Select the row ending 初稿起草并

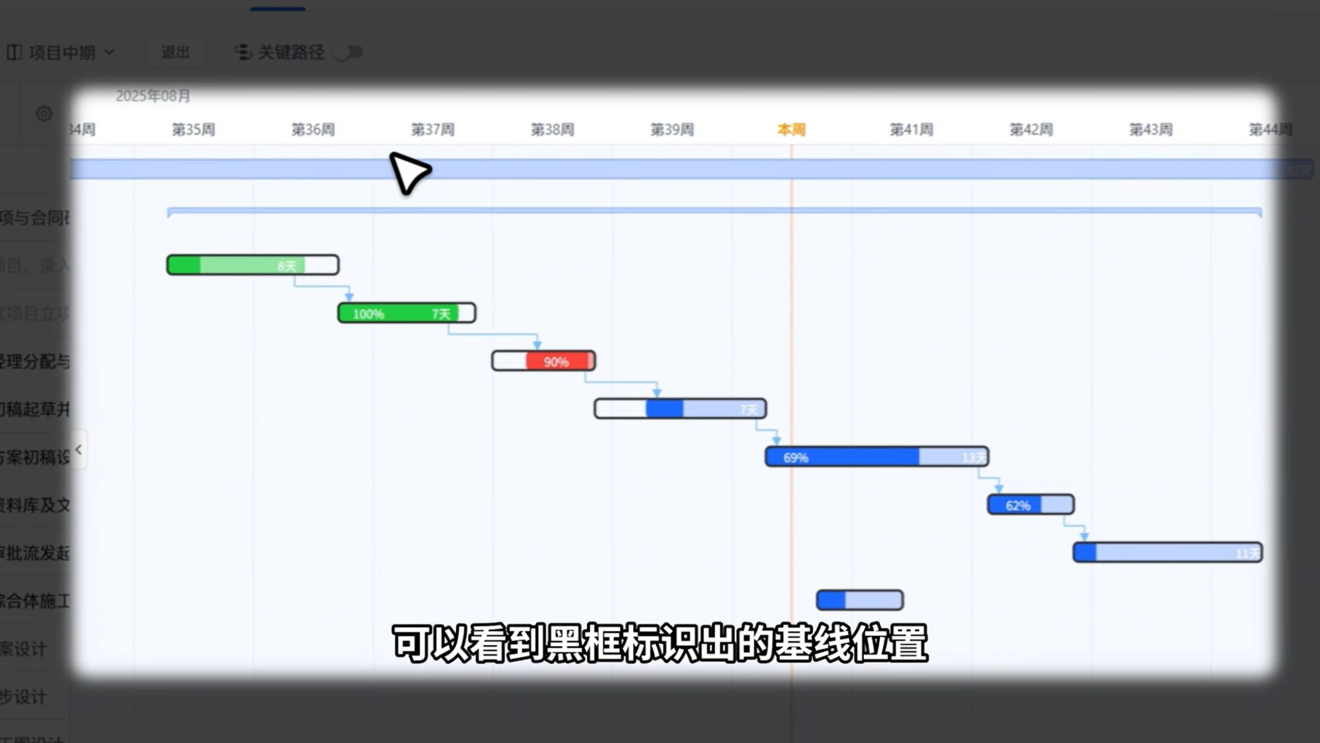35,409
